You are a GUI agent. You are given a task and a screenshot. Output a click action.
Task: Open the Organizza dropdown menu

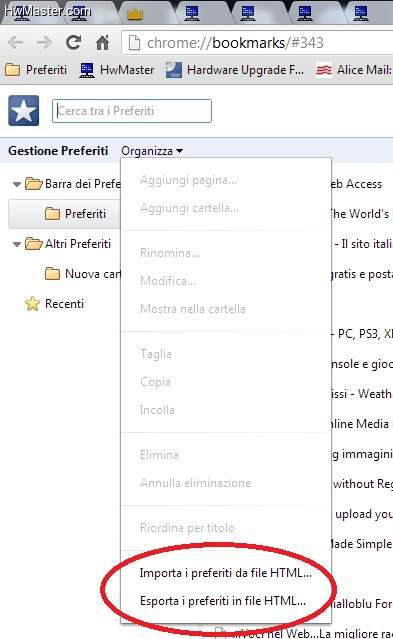[x=152, y=151]
